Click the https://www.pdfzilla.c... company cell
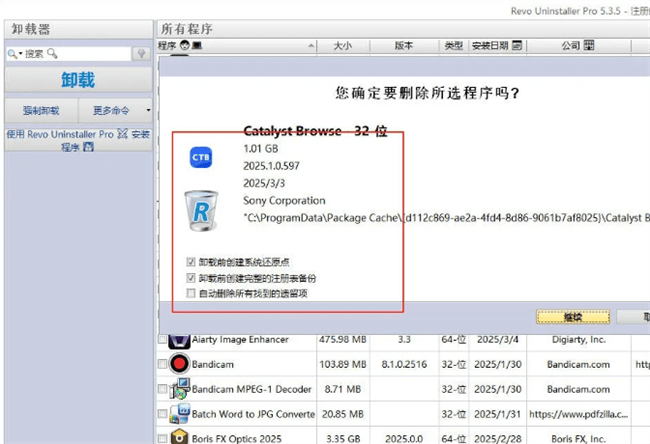This screenshot has height=444, width=650. (x=579, y=414)
